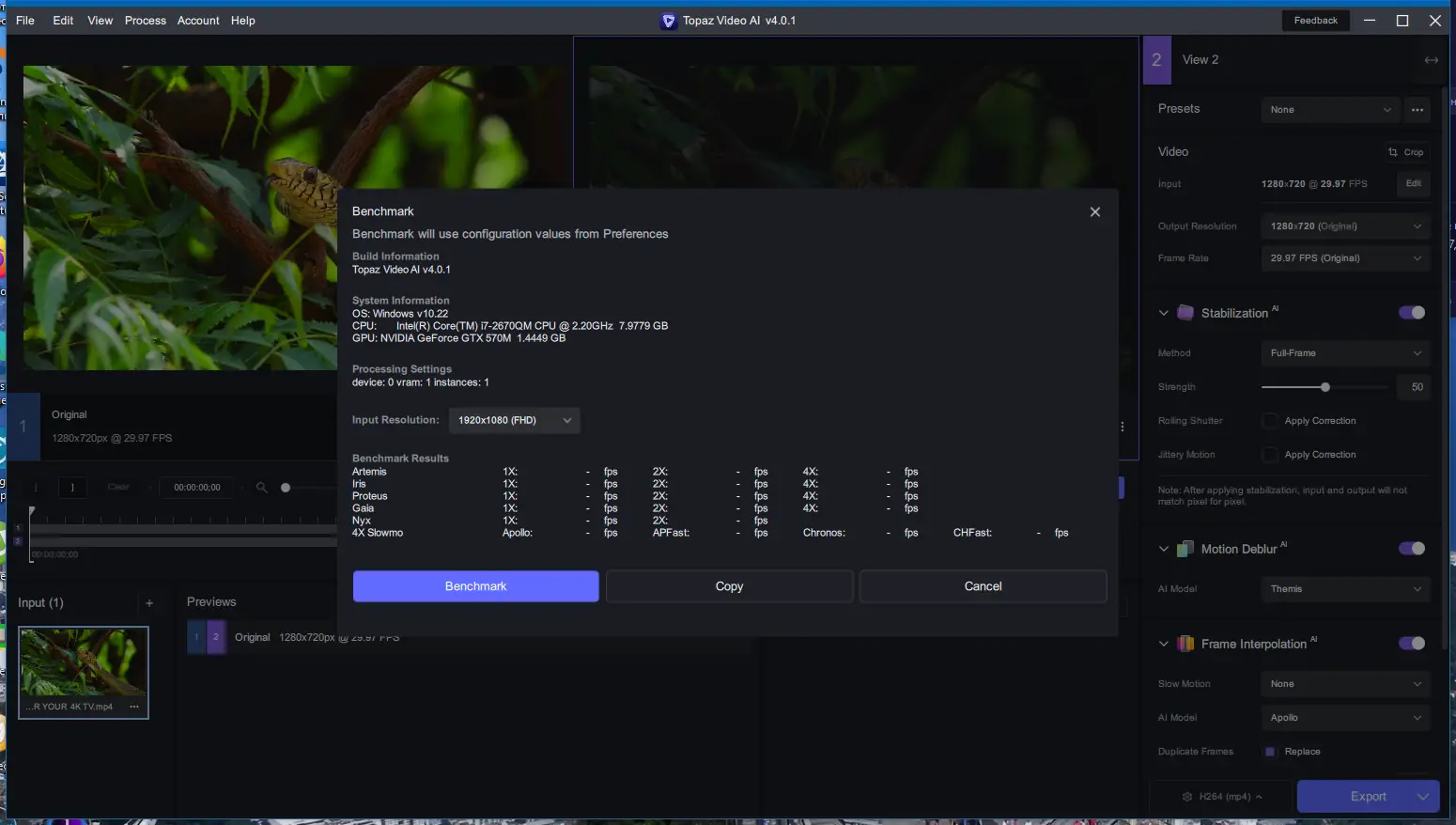This screenshot has width=1456, height=825.
Task: Switch off the Frame Interpolation toggle
Action: coord(1412,644)
